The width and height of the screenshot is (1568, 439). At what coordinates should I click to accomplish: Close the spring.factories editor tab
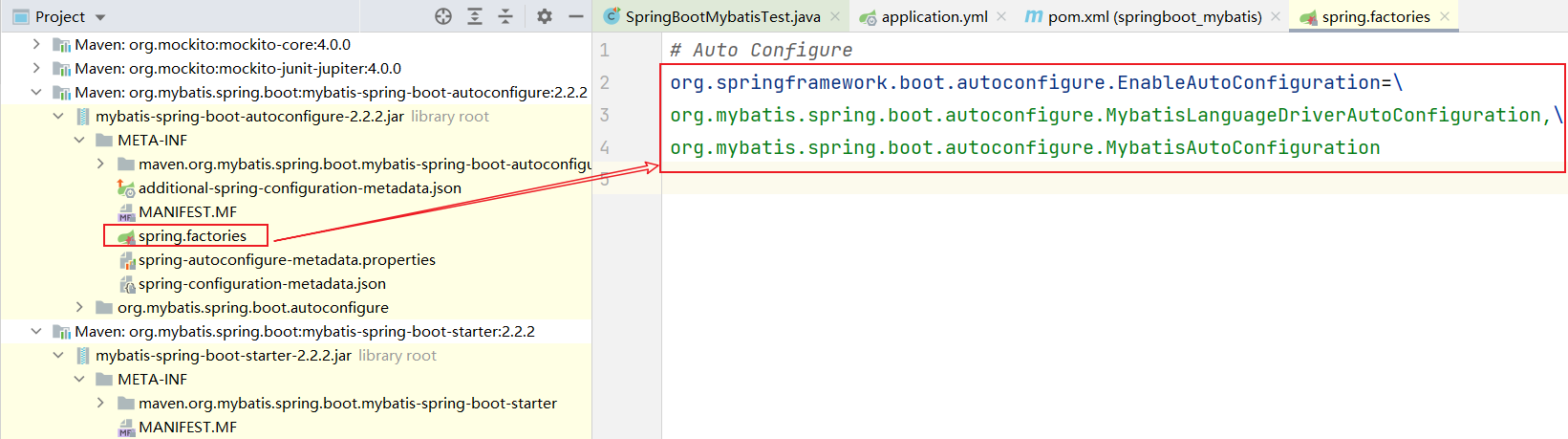pyautogui.click(x=1445, y=16)
